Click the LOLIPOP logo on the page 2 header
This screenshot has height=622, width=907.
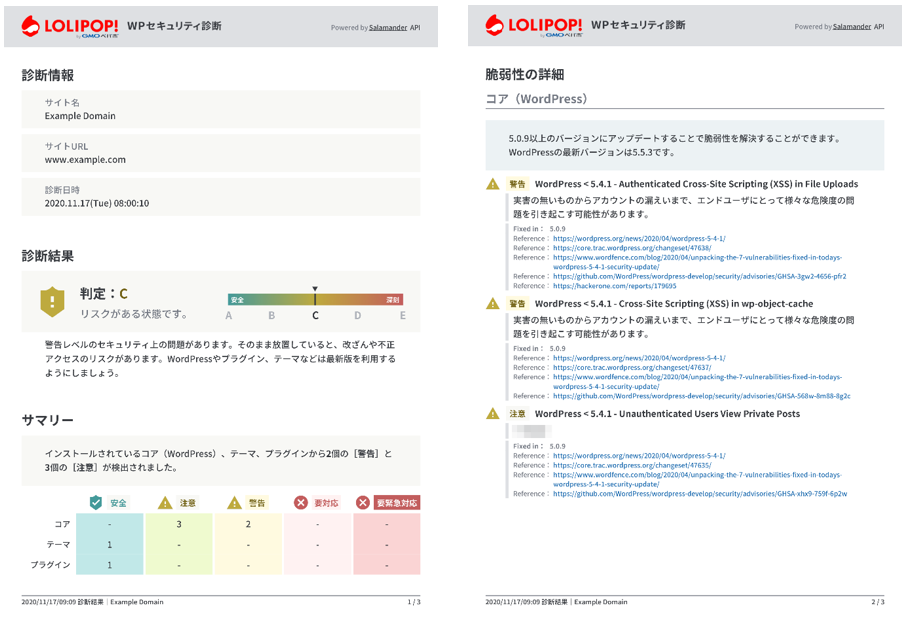click(x=534, y=25)
